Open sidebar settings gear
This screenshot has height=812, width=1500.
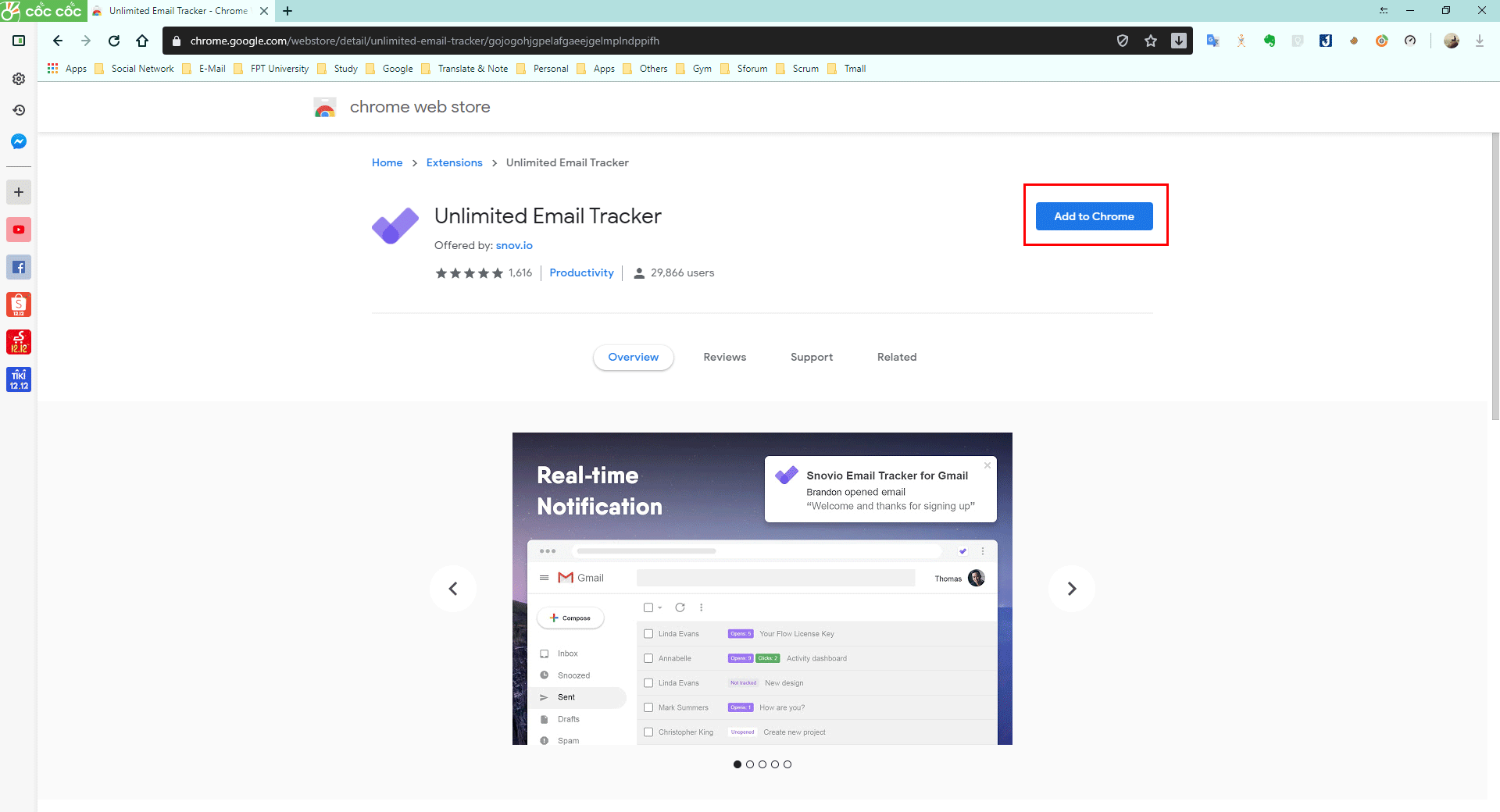coord(19,79)
